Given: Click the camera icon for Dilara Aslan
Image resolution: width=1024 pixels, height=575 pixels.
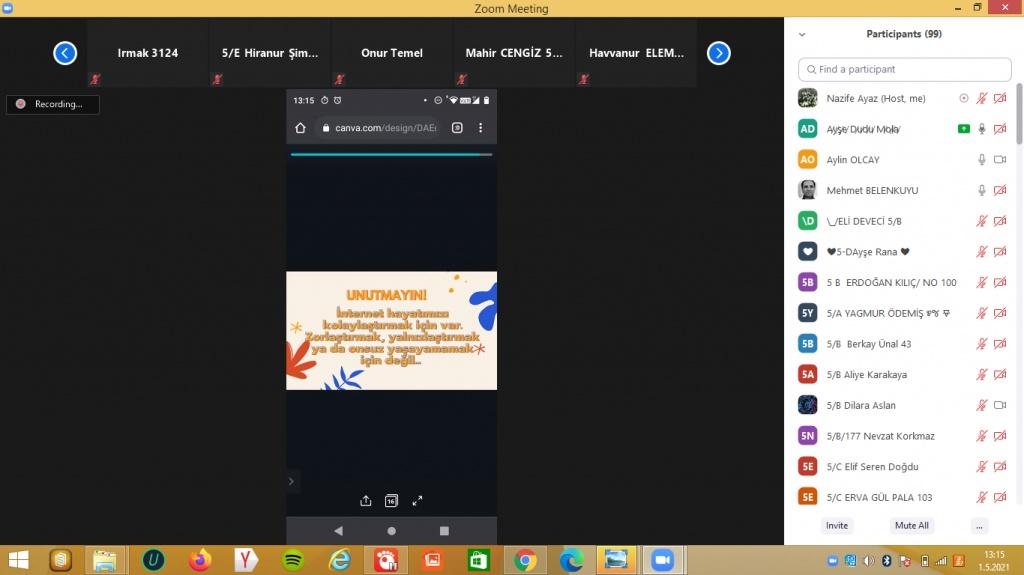Looking at the screenshot, I should click(x=999, y=405).
